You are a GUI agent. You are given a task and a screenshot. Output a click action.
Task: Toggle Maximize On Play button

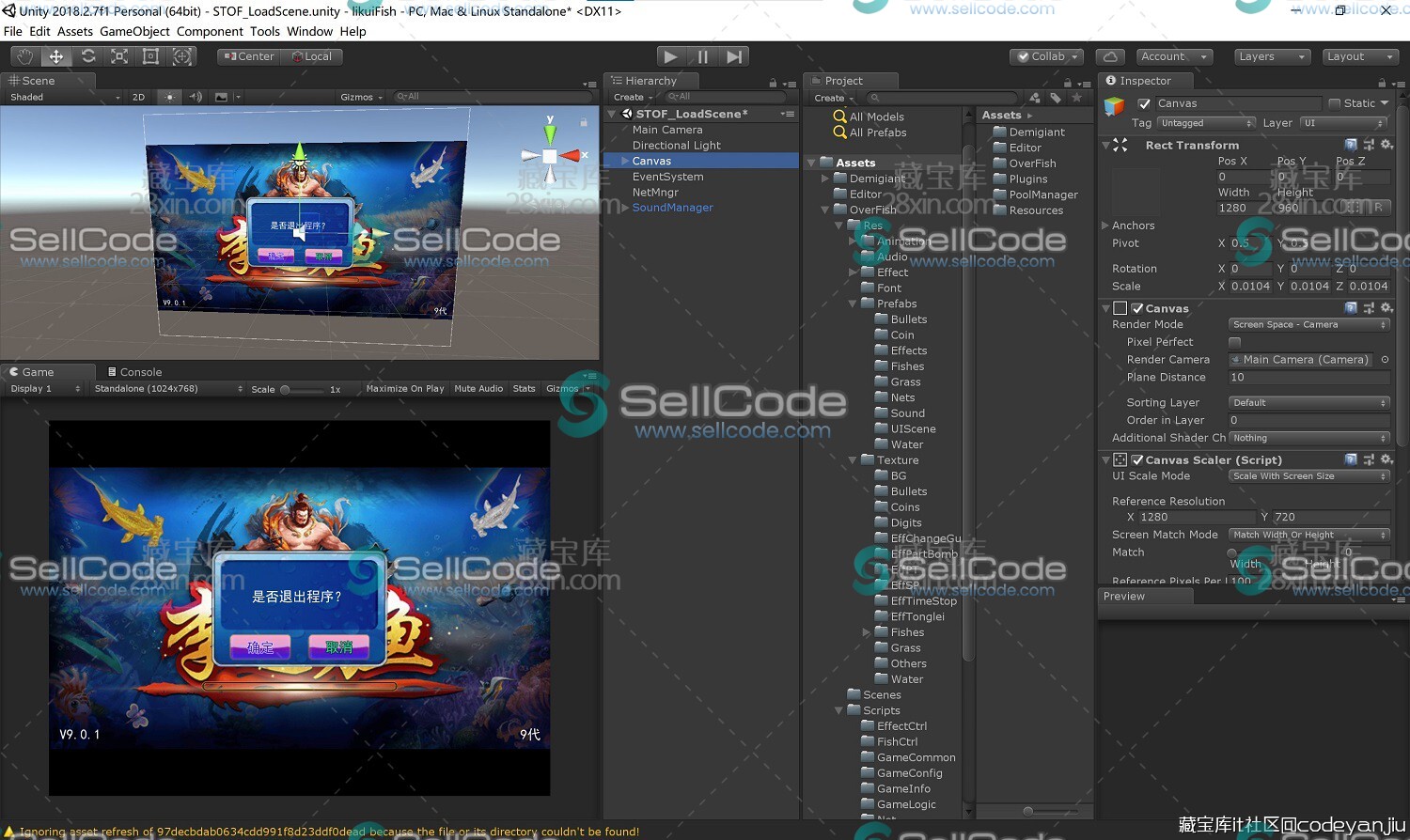coord(404,389)
